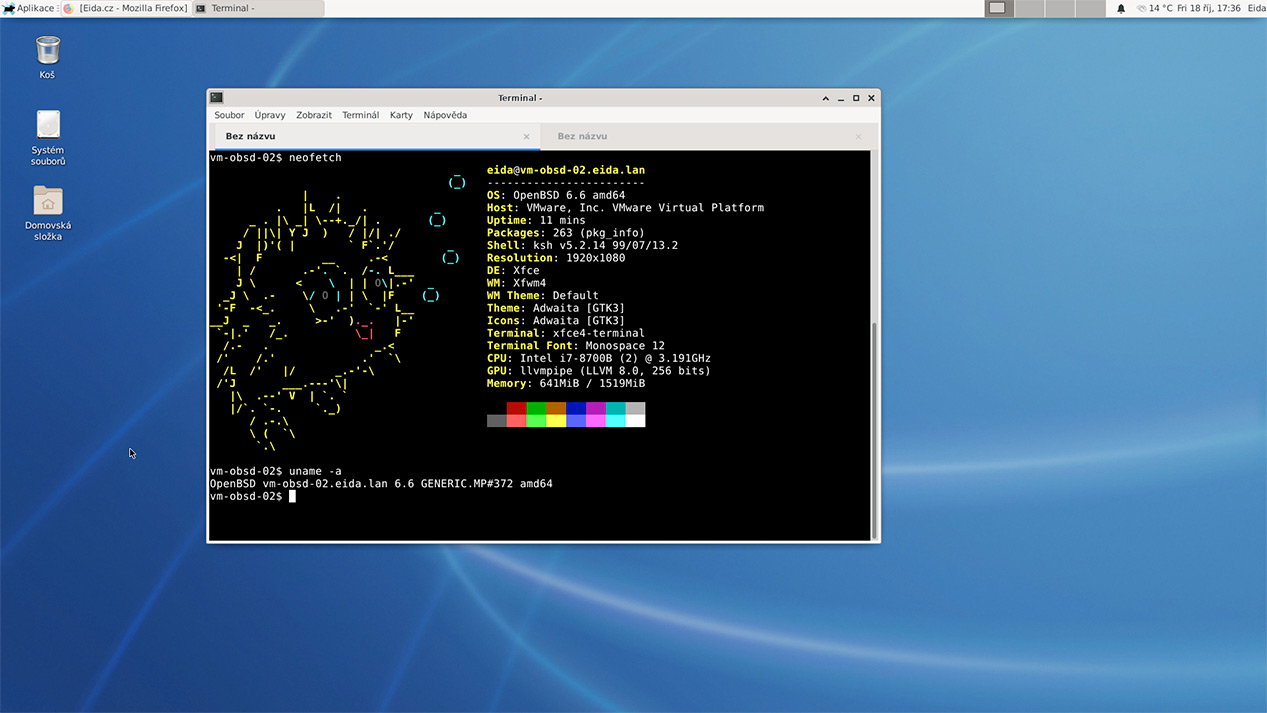Open the Aplikace menu in the panel

(29, 8)
